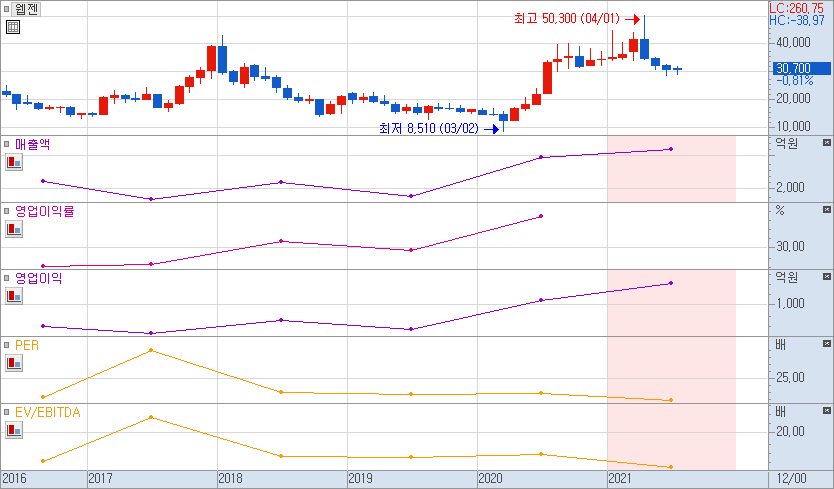This screenshot has width=834, height=489.
Task: Click the 최저 8,510 (03/02) annotation
Action: [429, 128]
